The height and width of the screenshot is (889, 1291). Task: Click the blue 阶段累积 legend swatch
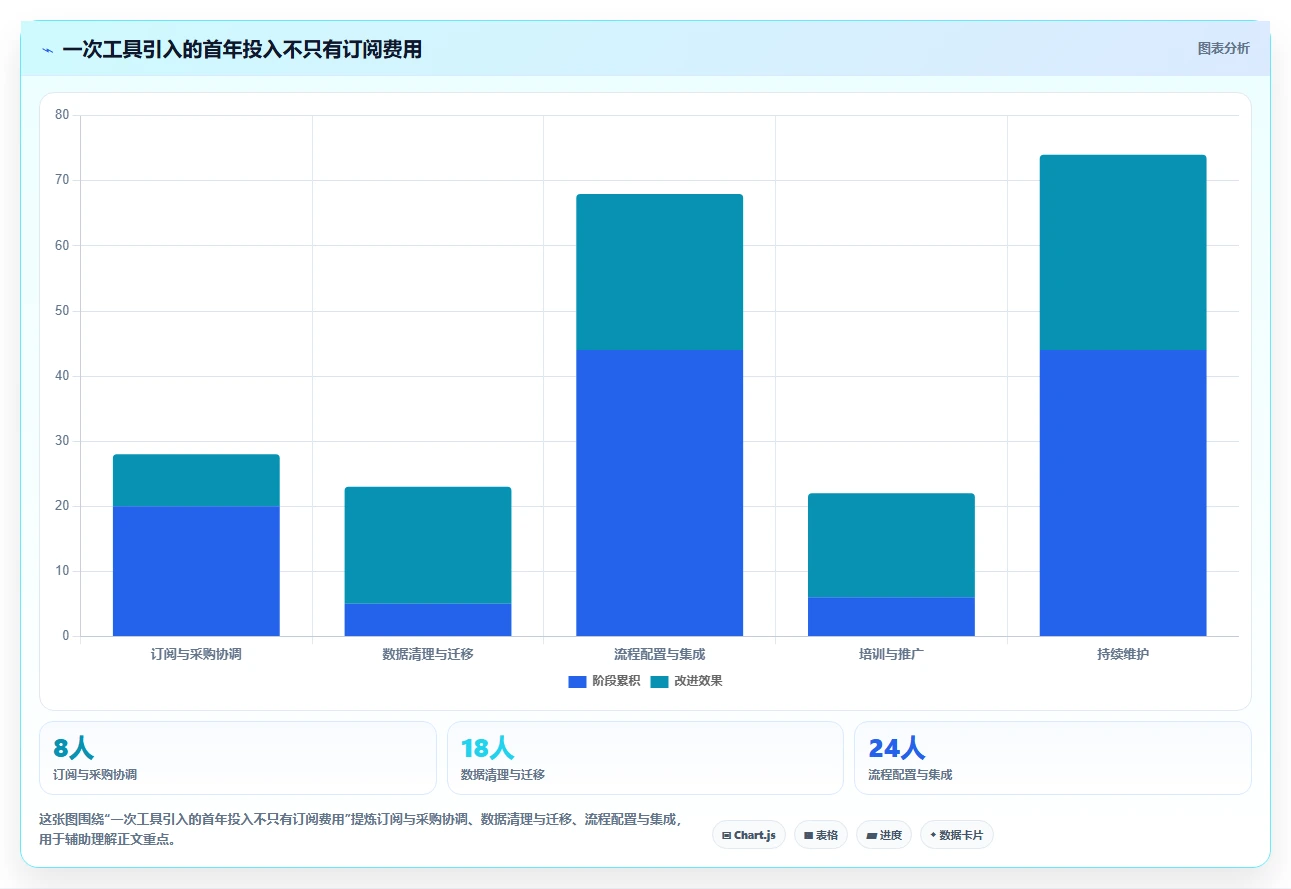[x=577, y=682]
